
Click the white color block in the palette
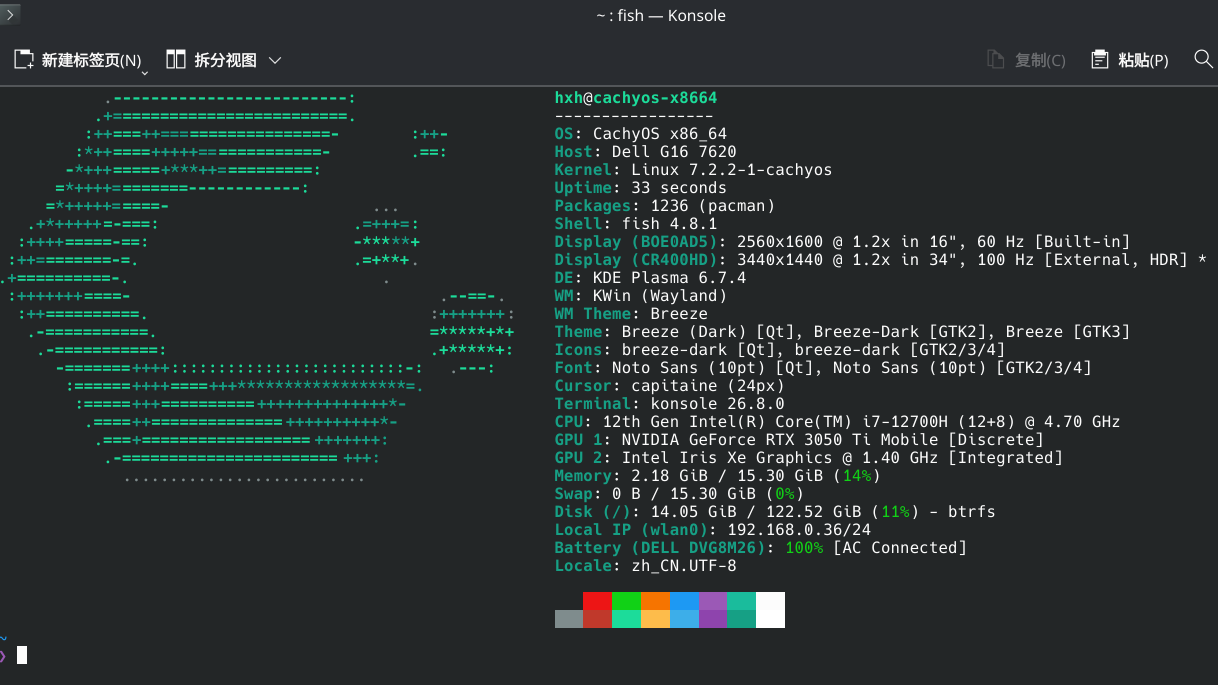point(770,610)
